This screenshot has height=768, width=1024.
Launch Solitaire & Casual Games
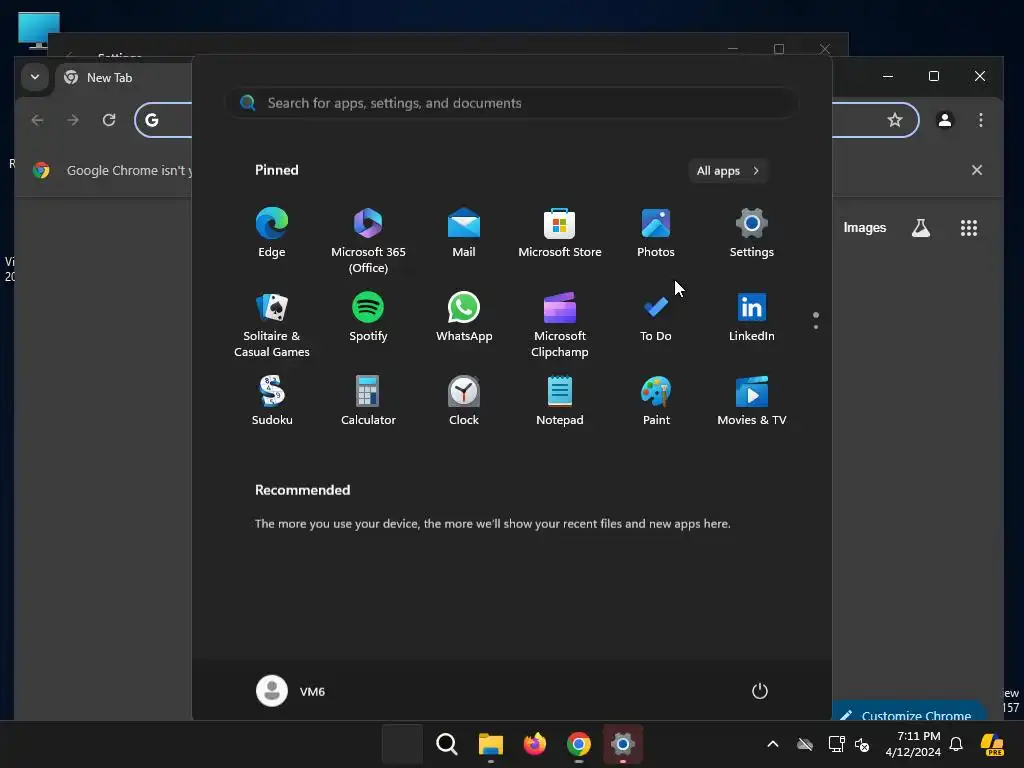tap(272, 325)
